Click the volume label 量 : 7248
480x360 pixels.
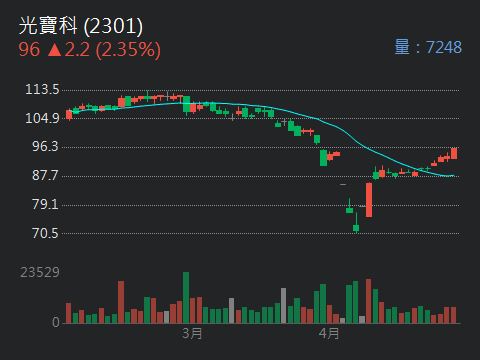[428, 47]
